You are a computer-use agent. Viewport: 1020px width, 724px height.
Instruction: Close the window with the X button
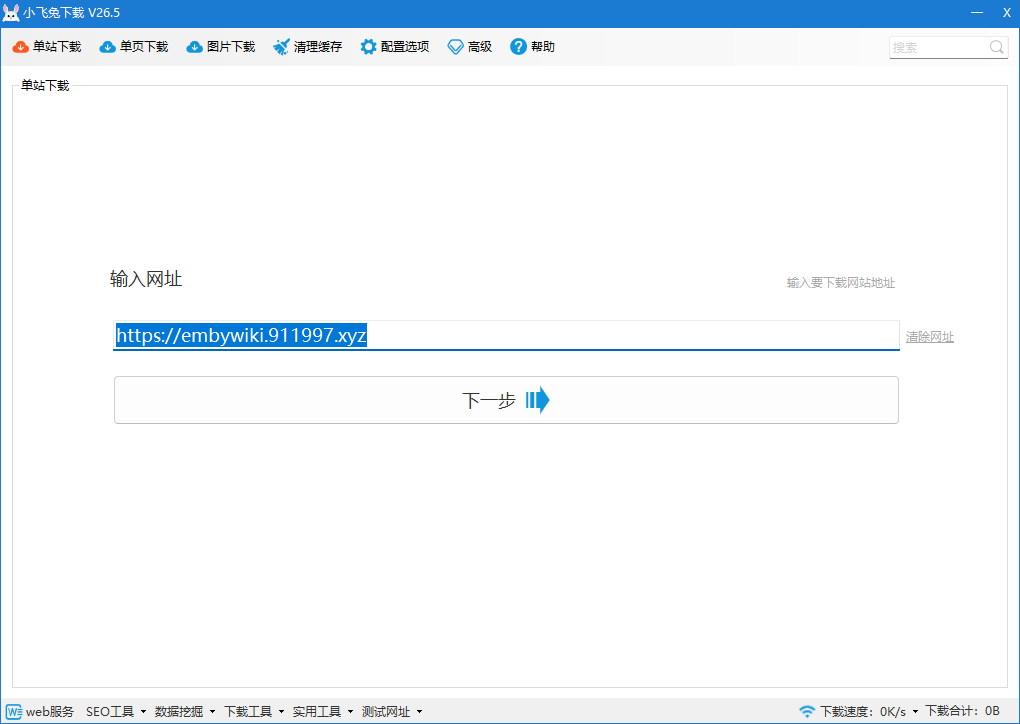1006,13
